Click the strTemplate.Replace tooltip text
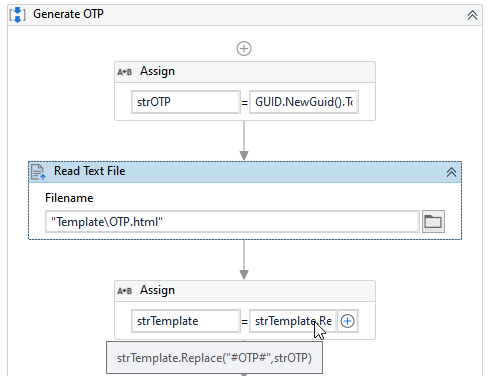The image size is (488, 376). [x=214, y=358]
